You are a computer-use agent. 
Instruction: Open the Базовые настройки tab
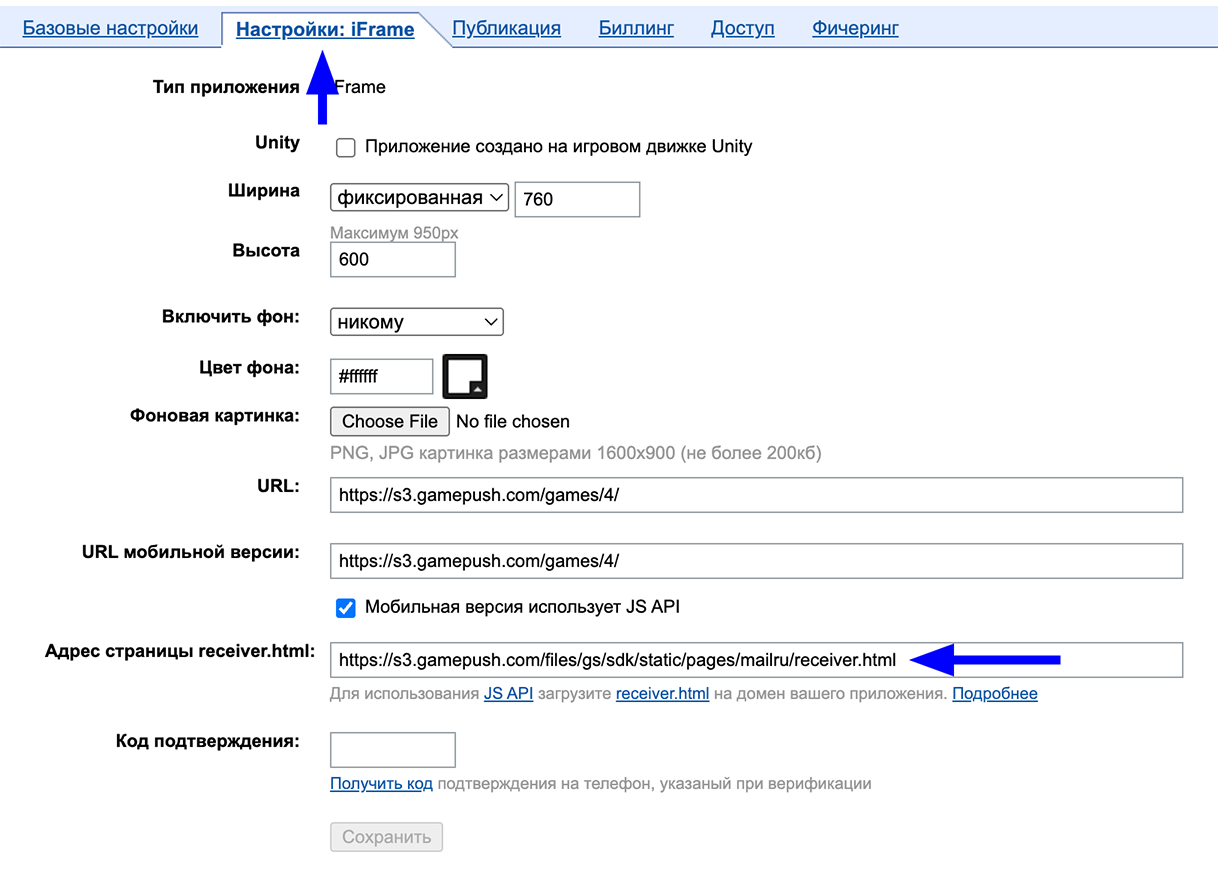pos(110,28)
